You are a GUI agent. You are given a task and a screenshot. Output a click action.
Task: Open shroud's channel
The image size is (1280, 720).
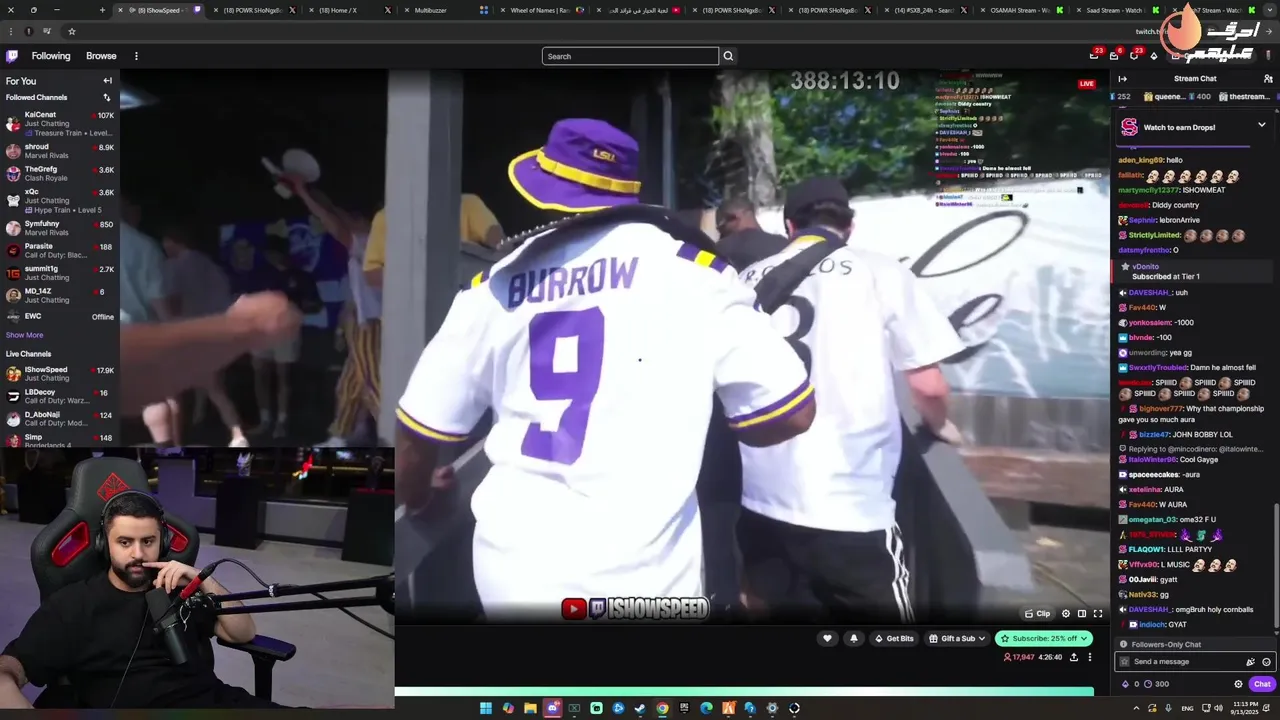click(60, 151)
